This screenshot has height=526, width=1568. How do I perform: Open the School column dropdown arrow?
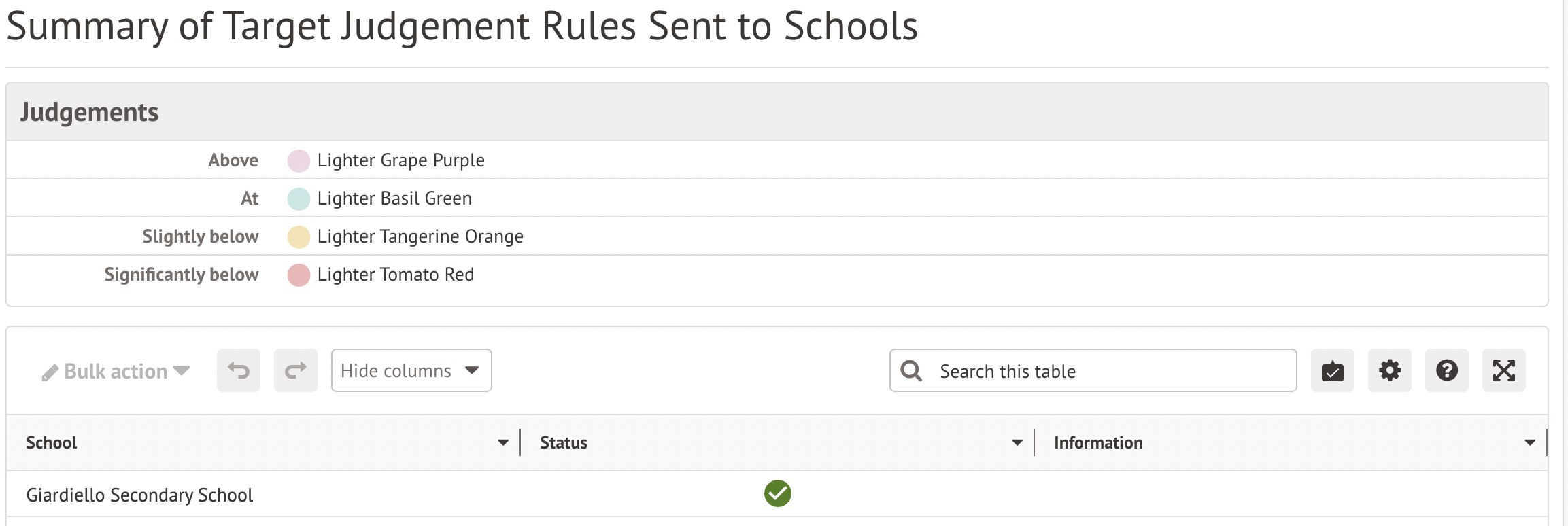tap(503, 442)
